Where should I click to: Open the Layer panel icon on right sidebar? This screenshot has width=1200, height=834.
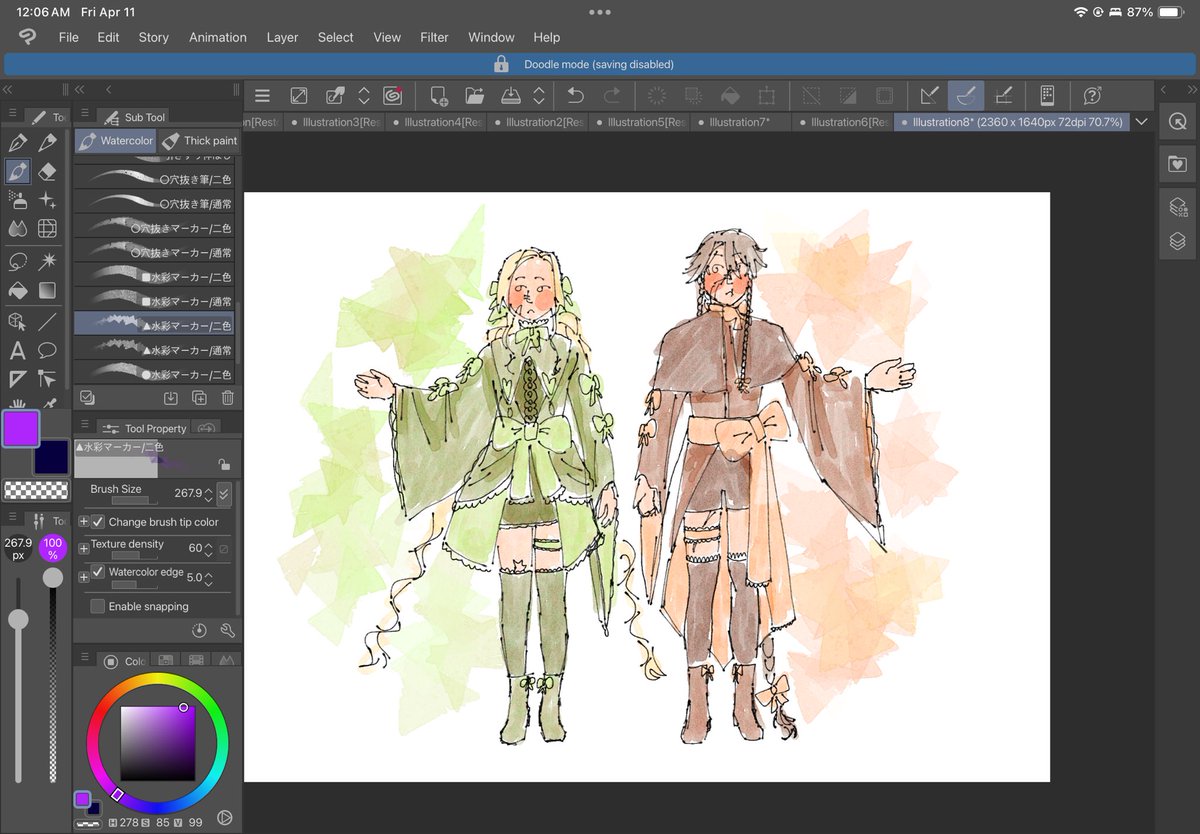[1177, 242]
